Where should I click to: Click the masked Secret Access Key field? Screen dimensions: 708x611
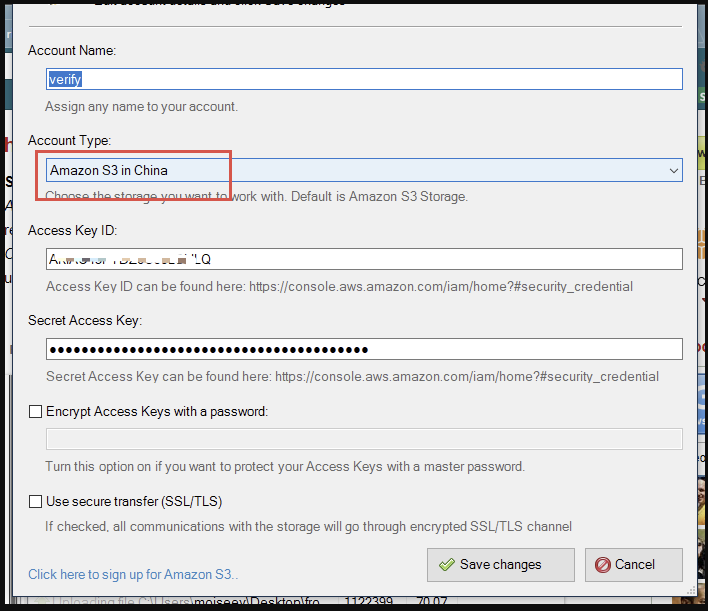[364, 349]
